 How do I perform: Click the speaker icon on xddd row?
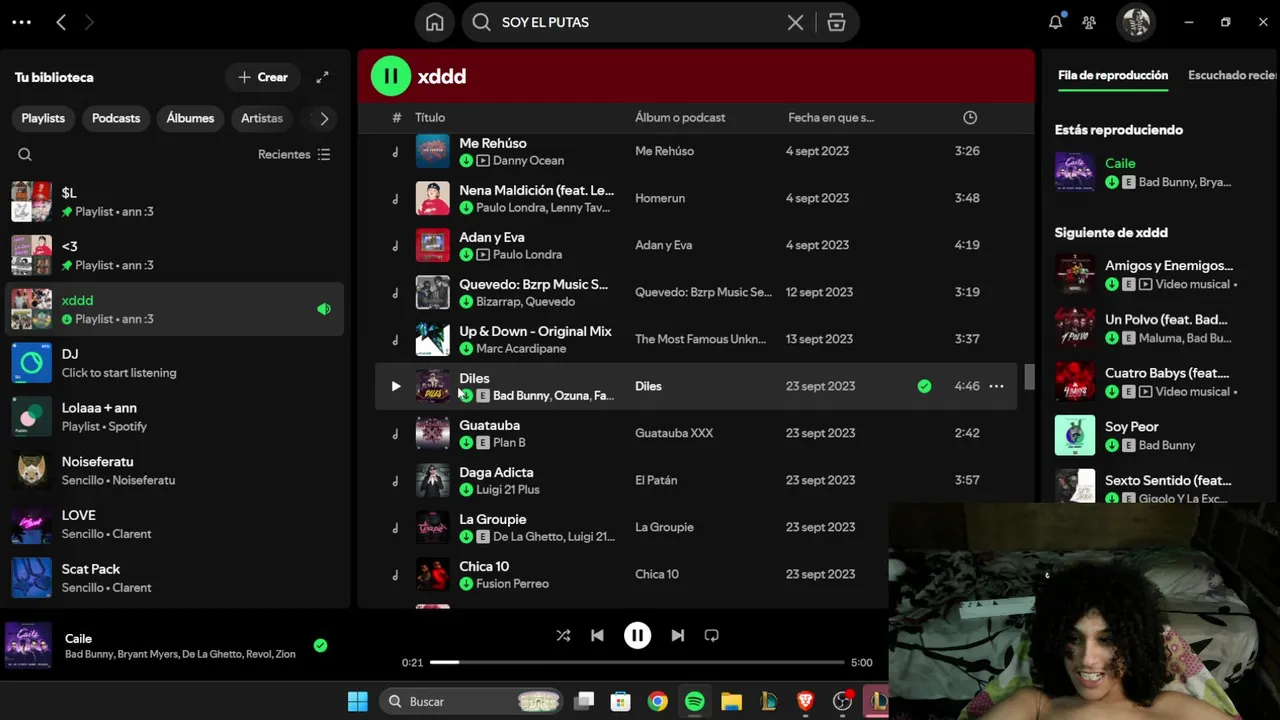tap(324, 309)
